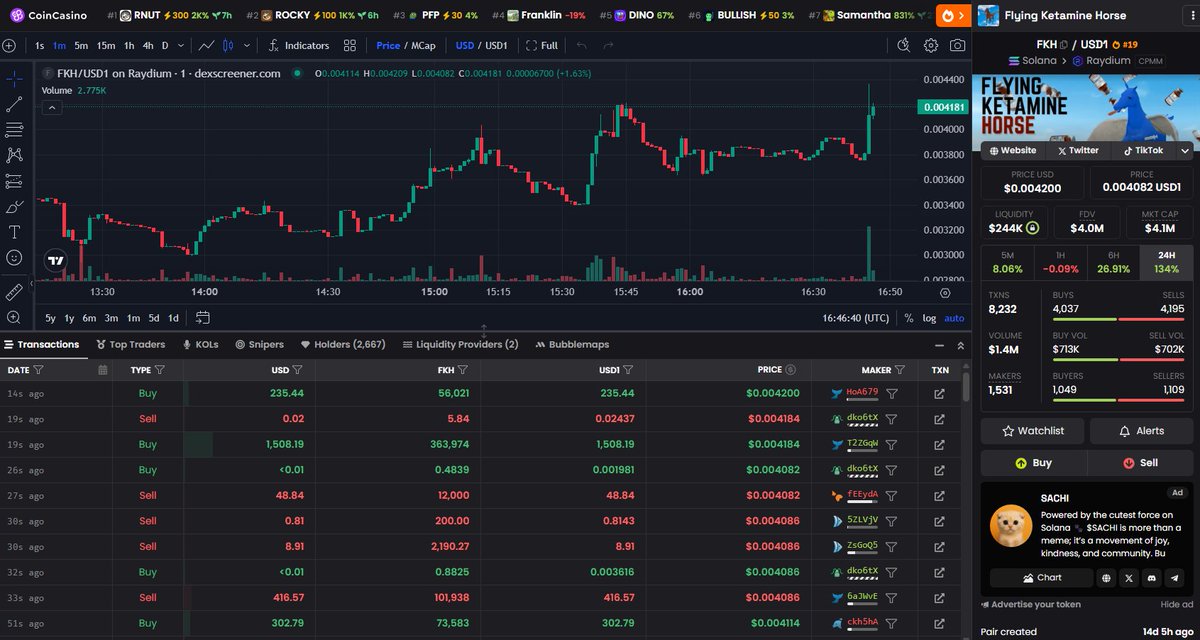Open the Liquidity Providers (2) tab
The height and width of the screenshot is (640, 1200).
point(460,344)
